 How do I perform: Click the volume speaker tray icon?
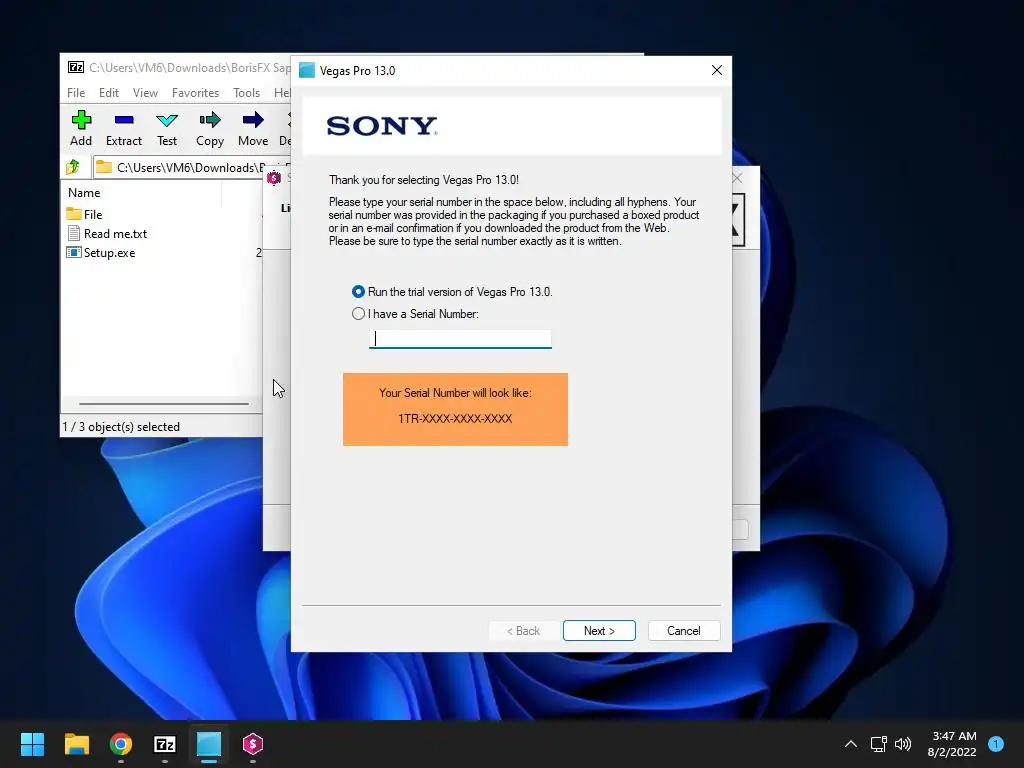(903, 744)
